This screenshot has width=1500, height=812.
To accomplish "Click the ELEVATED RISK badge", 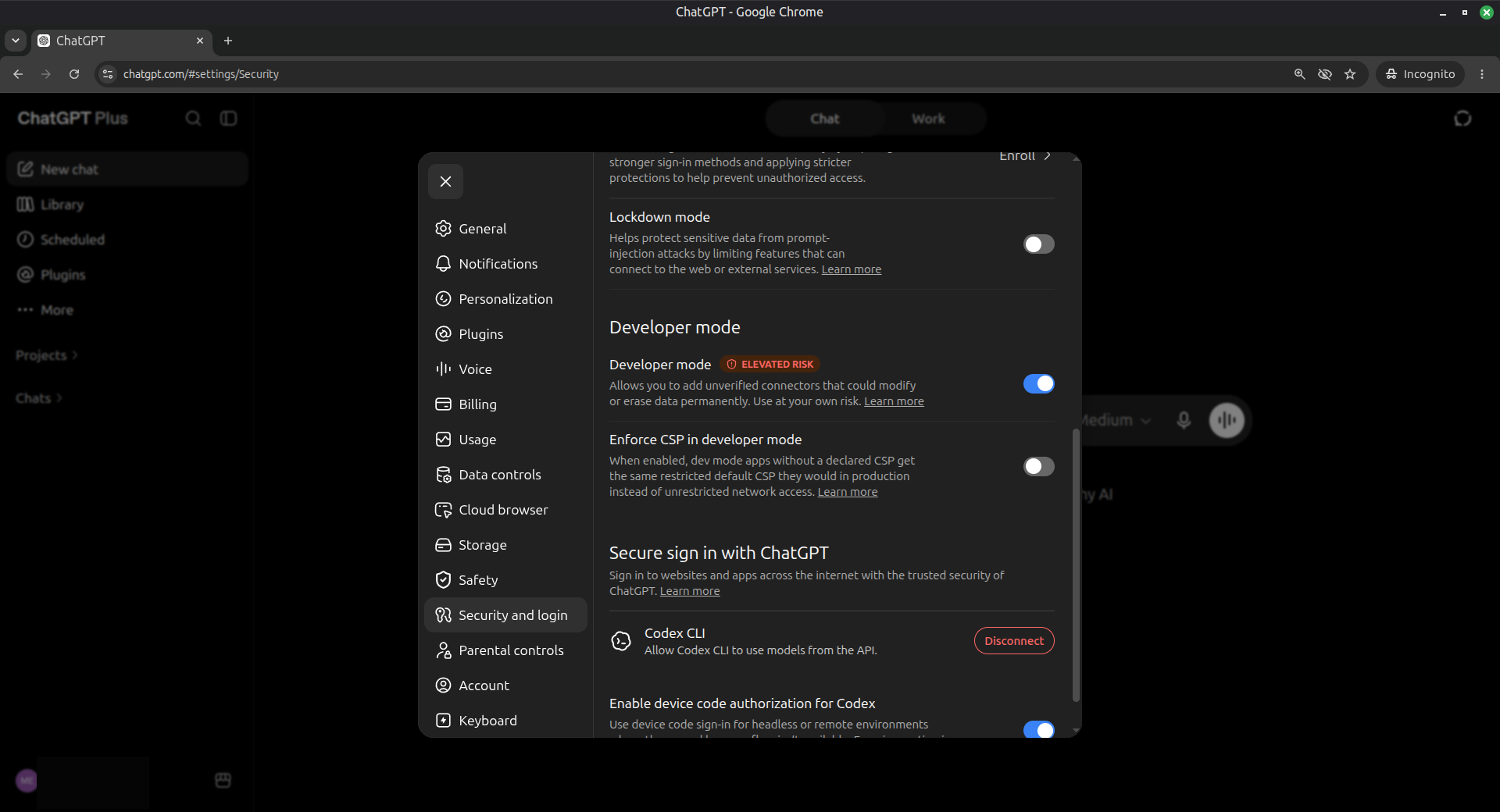I will click(770, 365).
